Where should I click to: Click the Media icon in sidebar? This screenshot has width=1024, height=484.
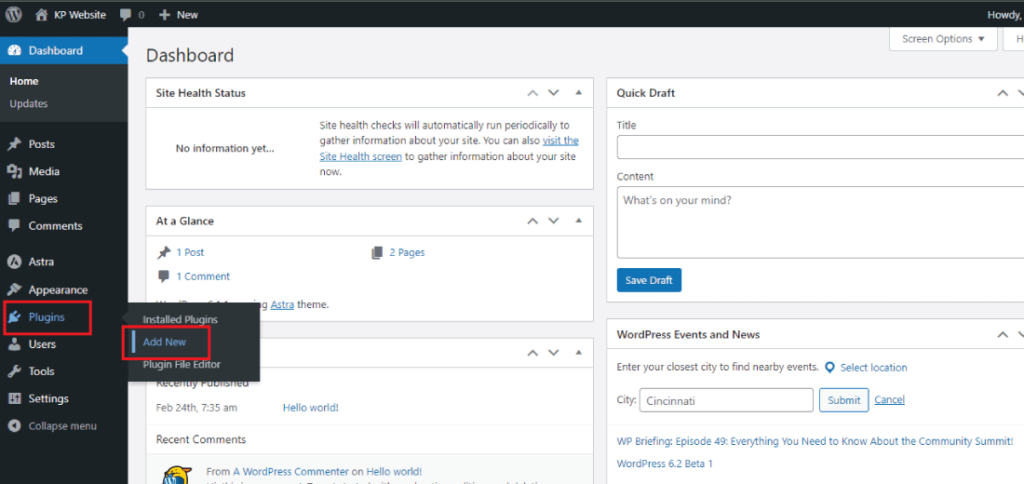[14, 172]
